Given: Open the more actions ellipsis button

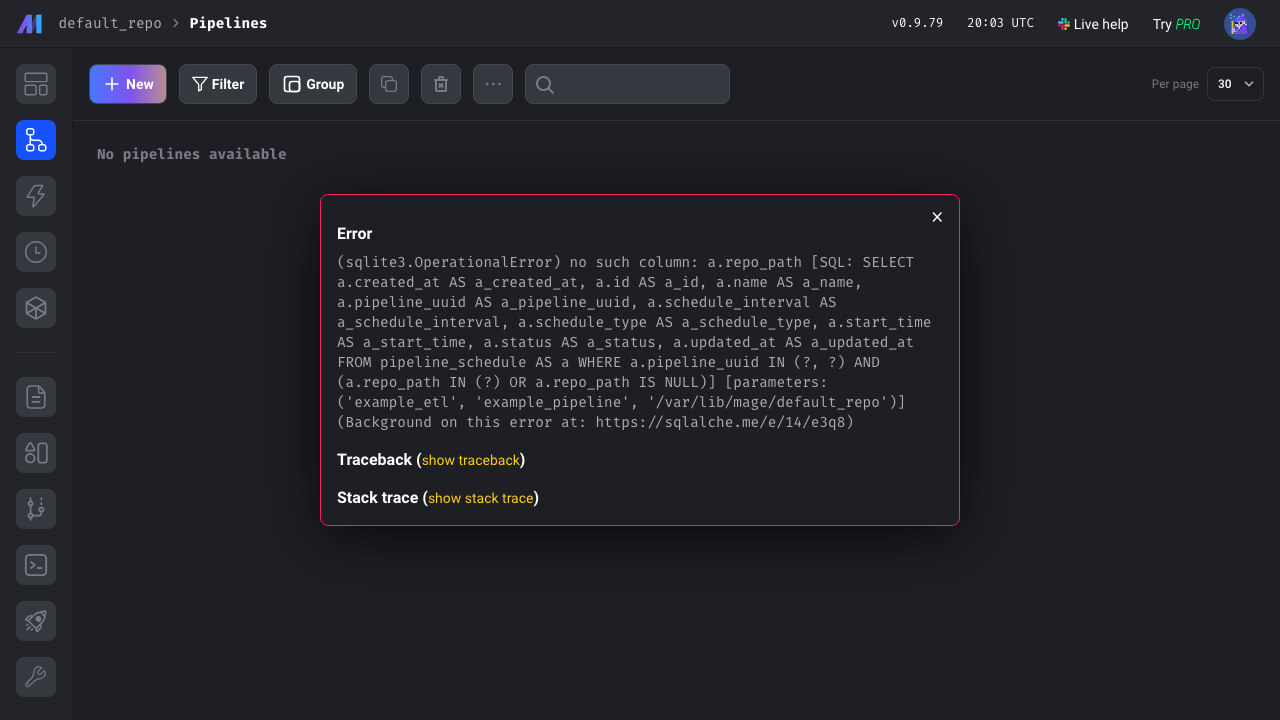Looking at the screenshot, I should (493, 84).
